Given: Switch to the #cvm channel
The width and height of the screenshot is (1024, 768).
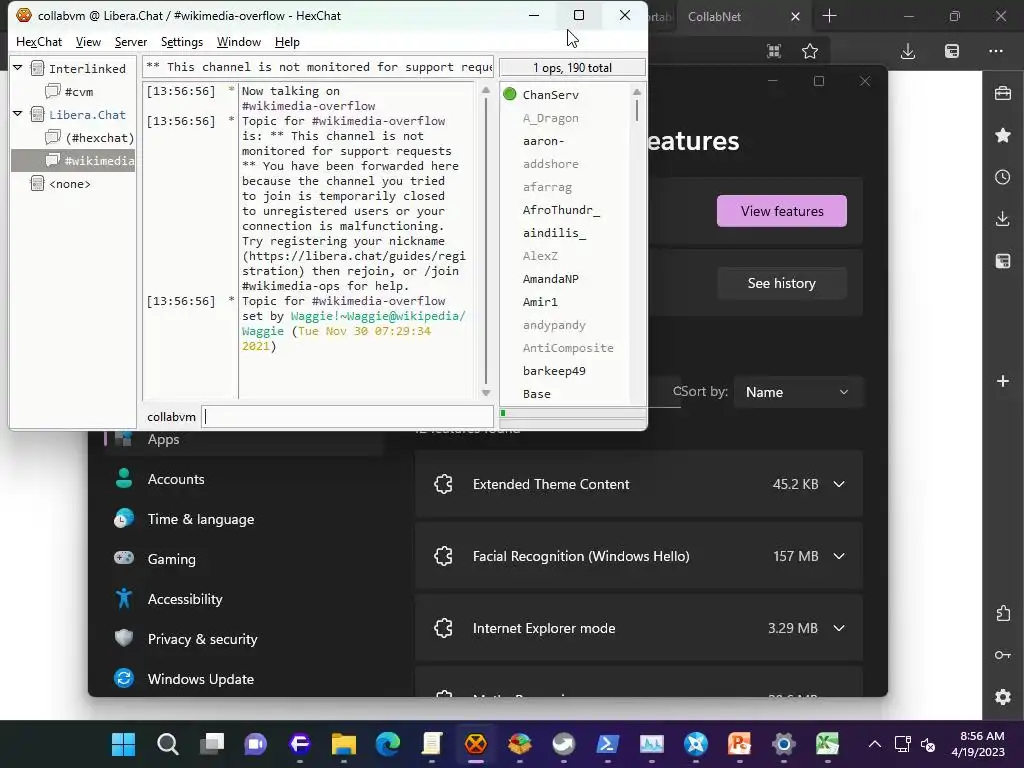Looking at the screenshot, I should pyautogui.click(x=78, y=91).
